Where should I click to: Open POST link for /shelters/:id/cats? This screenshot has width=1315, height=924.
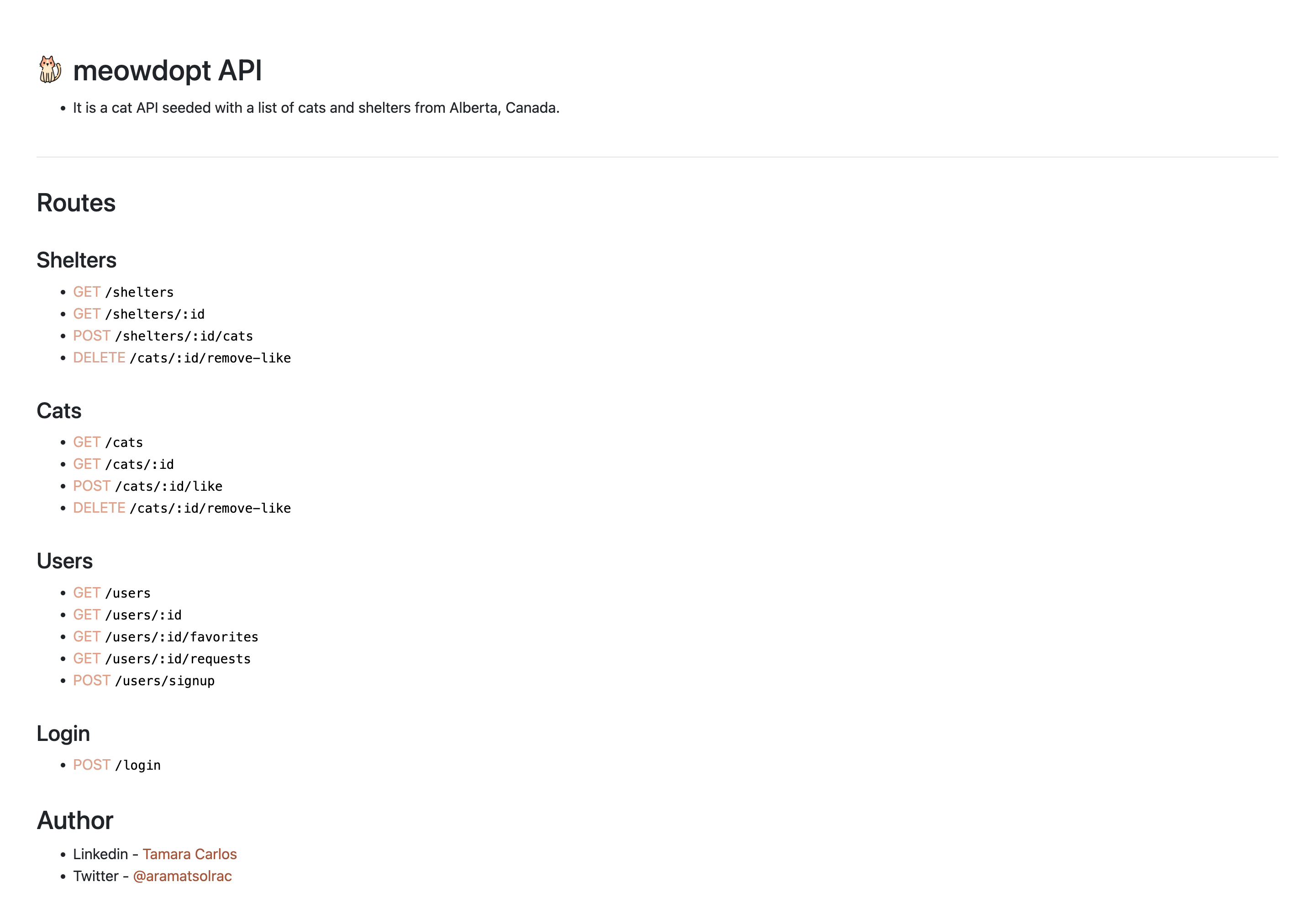tap(92, 336)
